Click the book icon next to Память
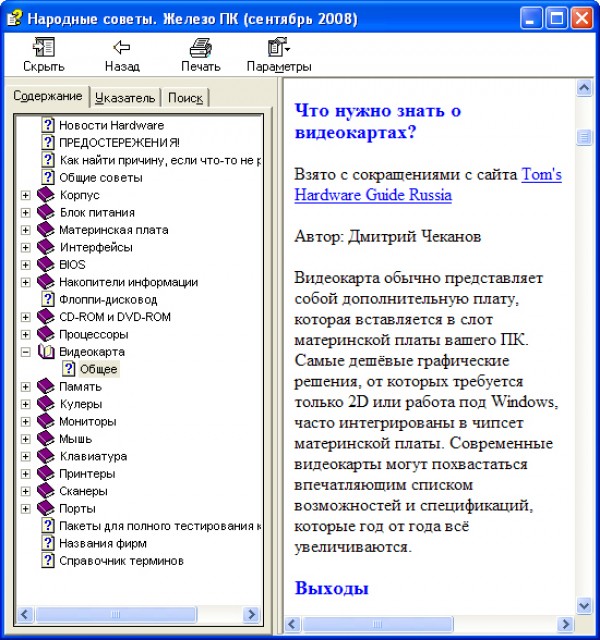 (46, 387)
